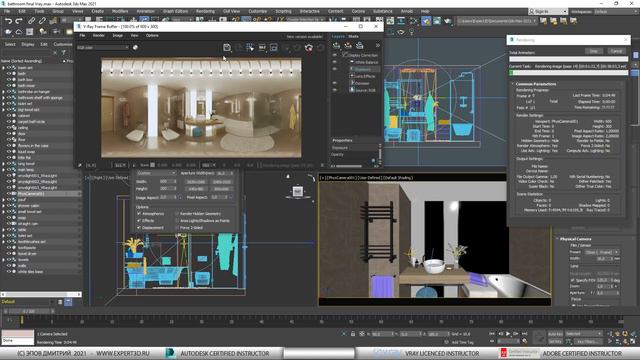Hide the Display Correction layer in Frame Buffer
Image resolution: width=640 pixels, height=360 pixels.
(x=335, y=55)
